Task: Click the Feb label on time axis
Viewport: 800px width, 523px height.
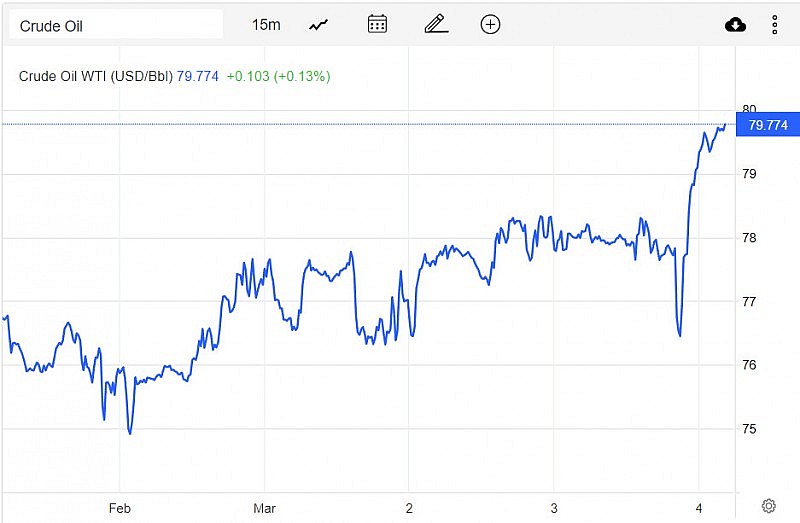Action: [120, 508]
